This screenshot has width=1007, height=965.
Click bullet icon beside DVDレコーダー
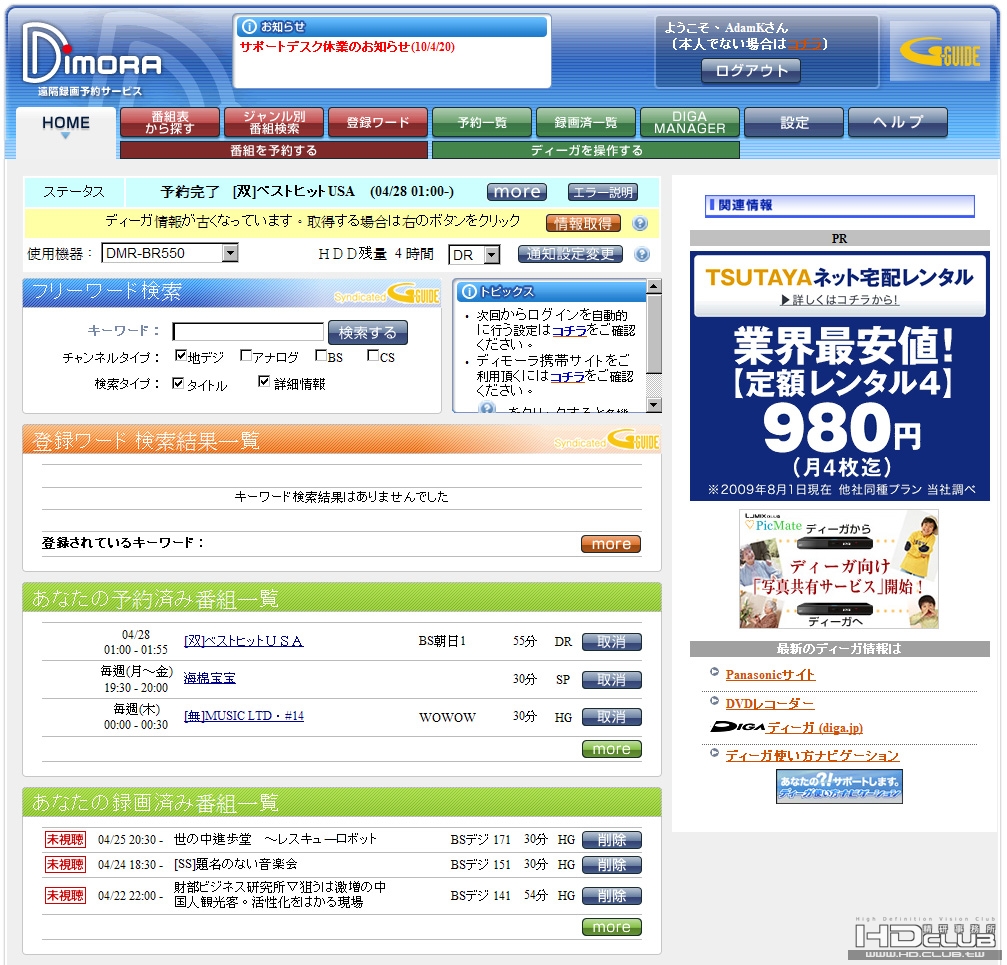coord(714,700)
